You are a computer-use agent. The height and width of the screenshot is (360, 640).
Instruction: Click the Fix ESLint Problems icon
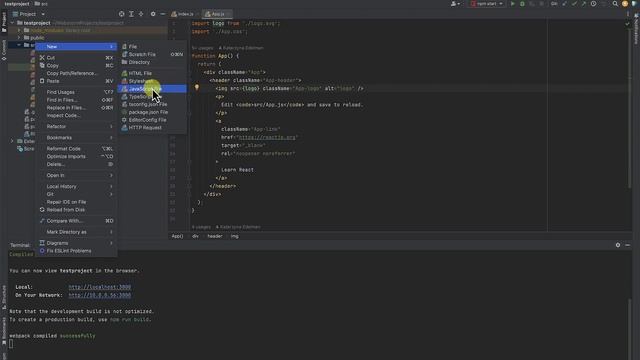(x=42, y=251)
